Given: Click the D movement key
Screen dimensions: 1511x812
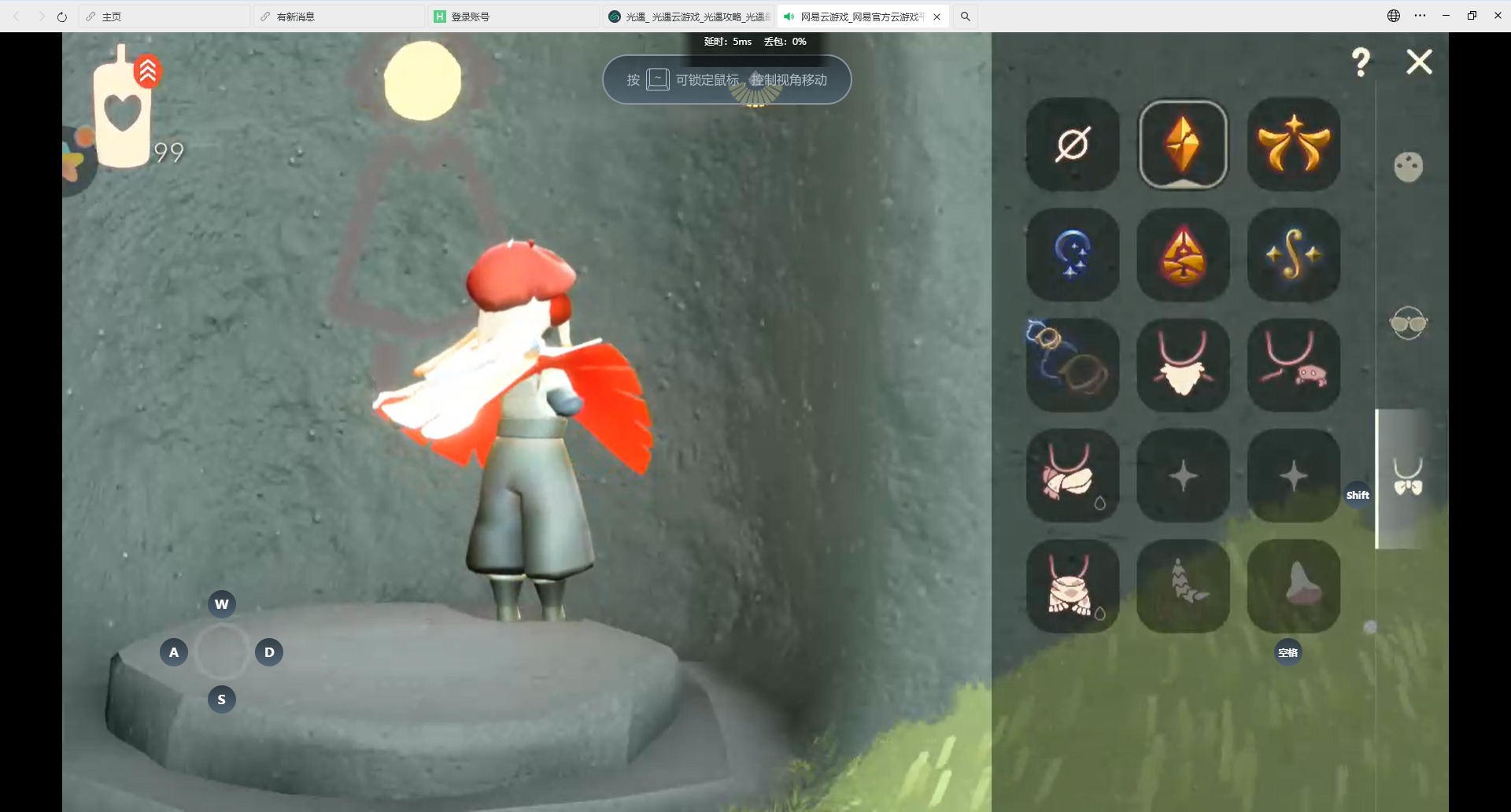Looking at the screenshot, I should [269, 652].
